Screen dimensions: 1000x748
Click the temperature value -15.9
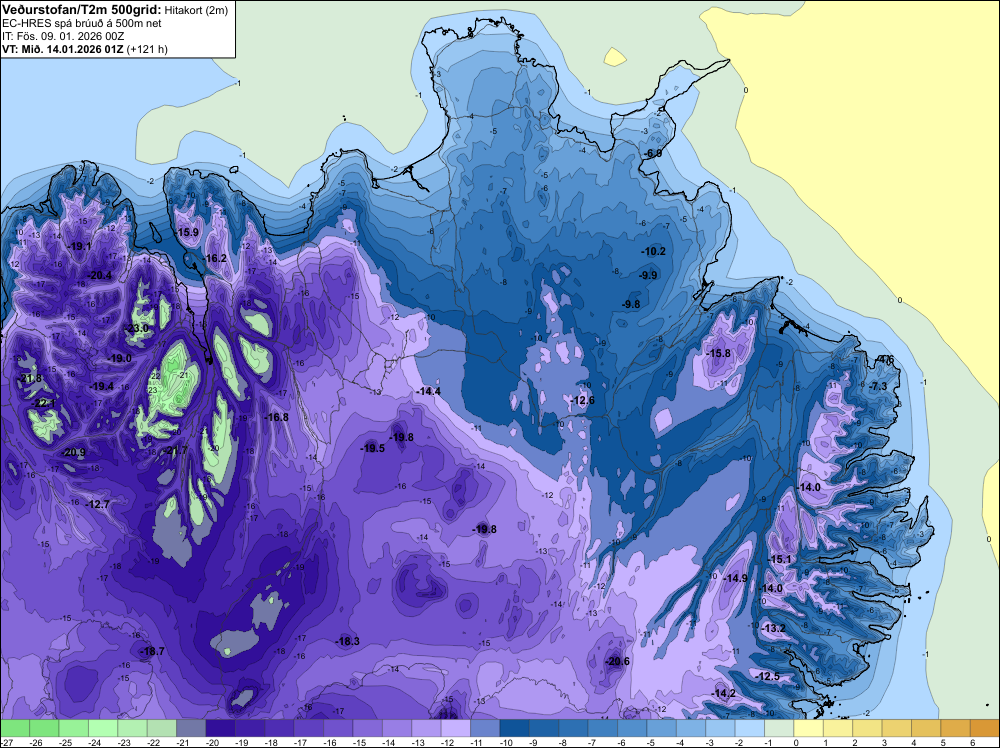click(188, 232)
